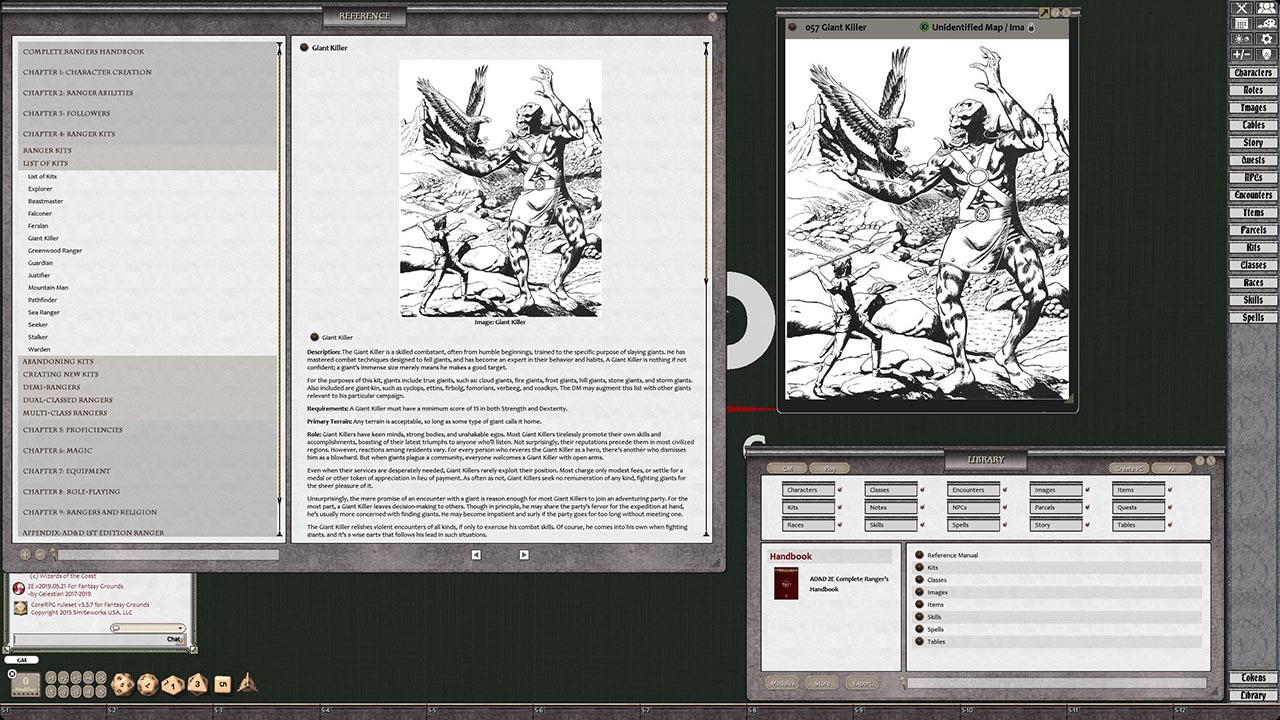Select the Play tab in the Library window
1280x720 pixels.
[x=829, y=469]
